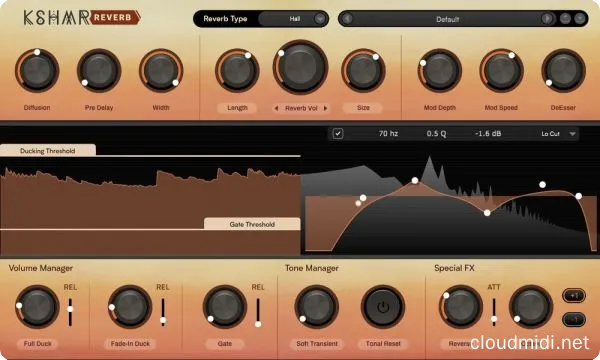Open the Reverb Type dropdown showing Hall
600x360 pixels.
click(x=293, y=19)
